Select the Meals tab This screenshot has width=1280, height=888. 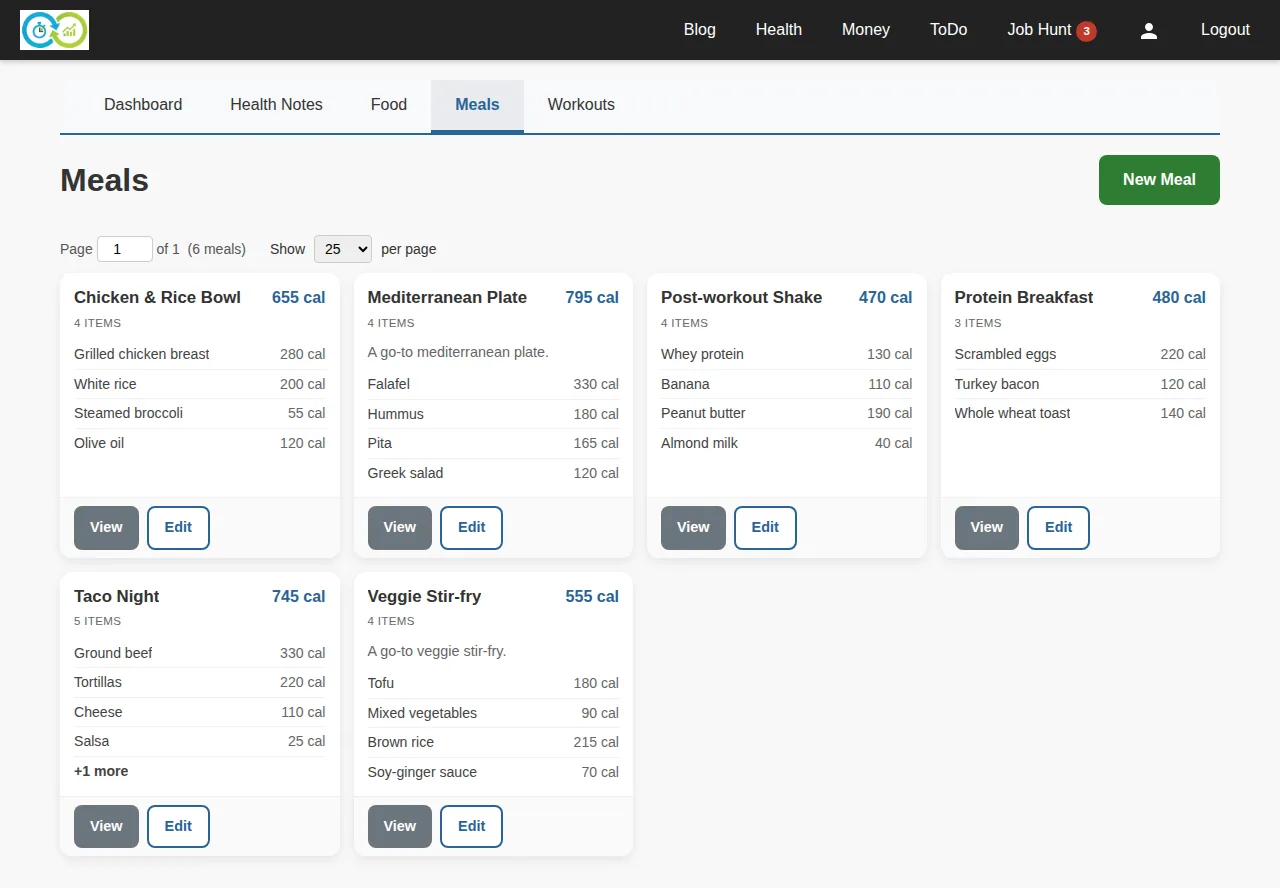point(477,105)
